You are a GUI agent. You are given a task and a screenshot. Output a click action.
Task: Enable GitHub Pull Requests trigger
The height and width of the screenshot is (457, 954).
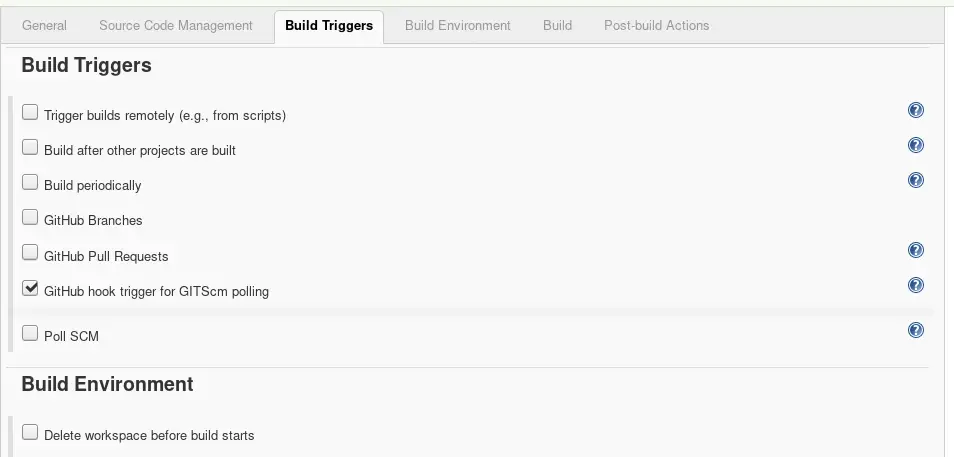tap(30, 253)
